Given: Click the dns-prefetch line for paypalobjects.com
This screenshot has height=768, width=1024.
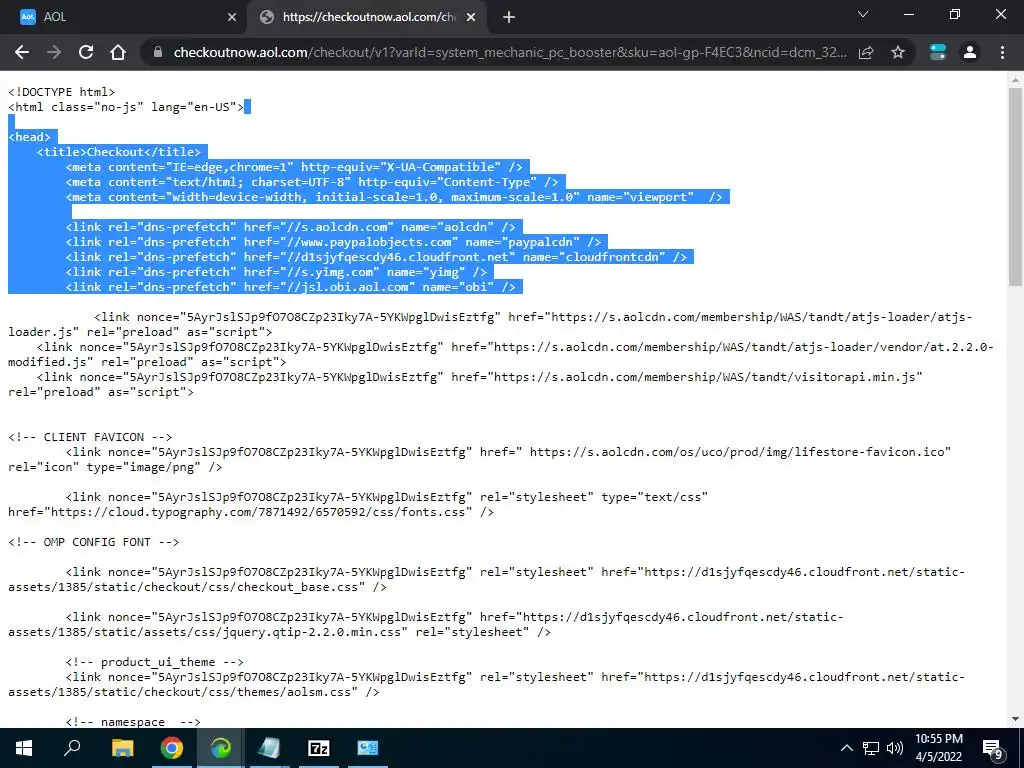Looking at the screenshot, I should [x=333, y=242].
